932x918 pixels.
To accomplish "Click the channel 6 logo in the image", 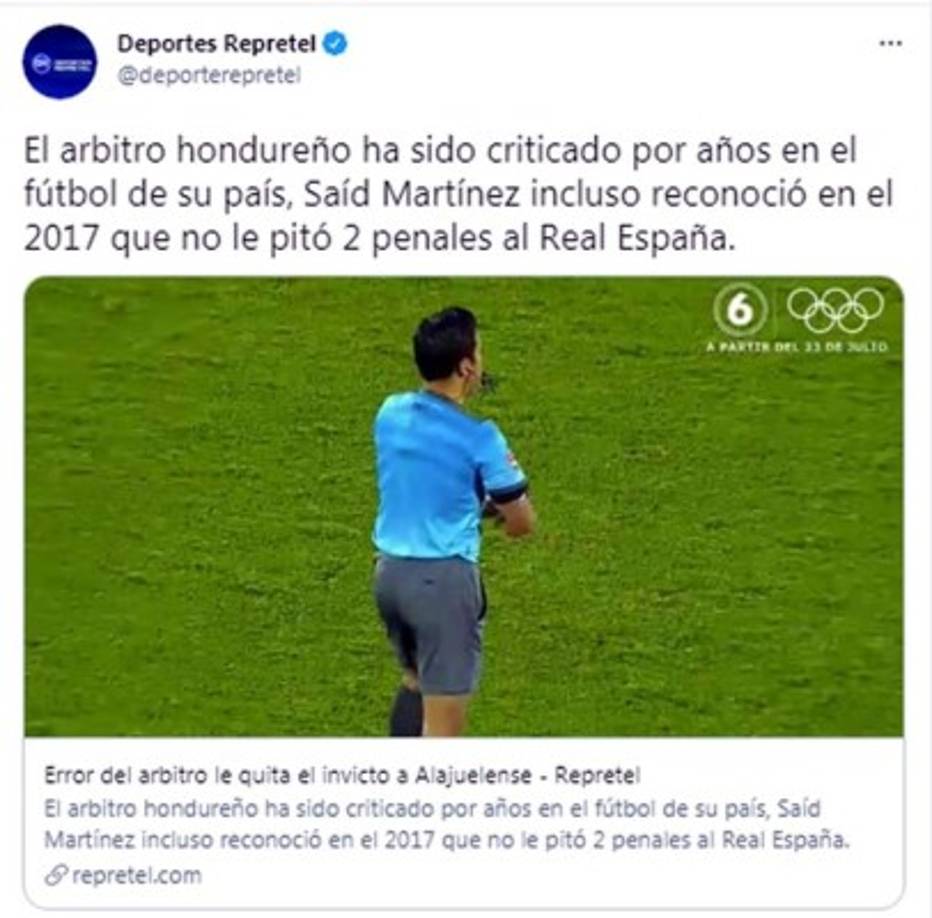I will click(740, 310).
